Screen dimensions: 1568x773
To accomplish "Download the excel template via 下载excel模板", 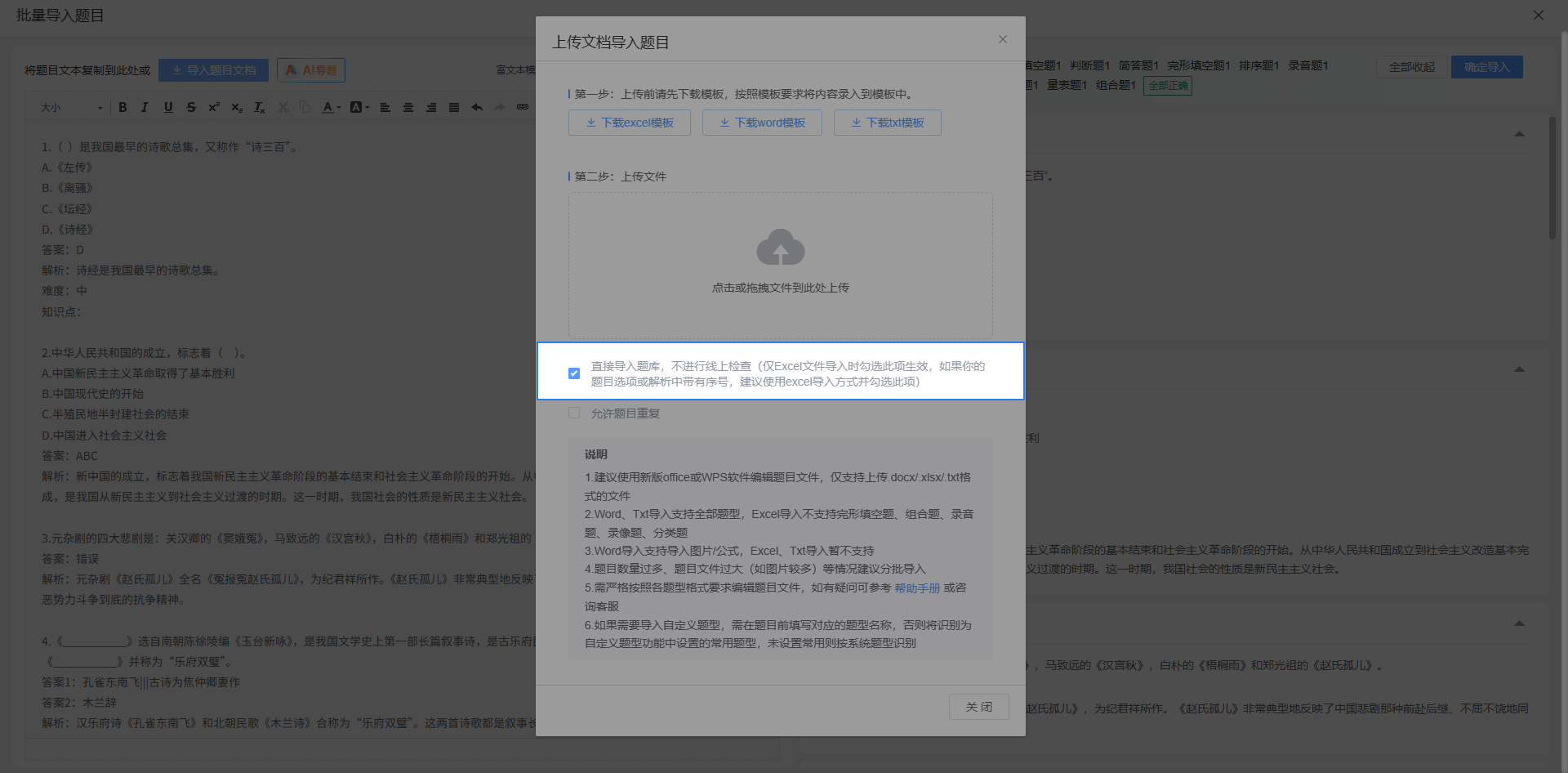I will [630, 123].
